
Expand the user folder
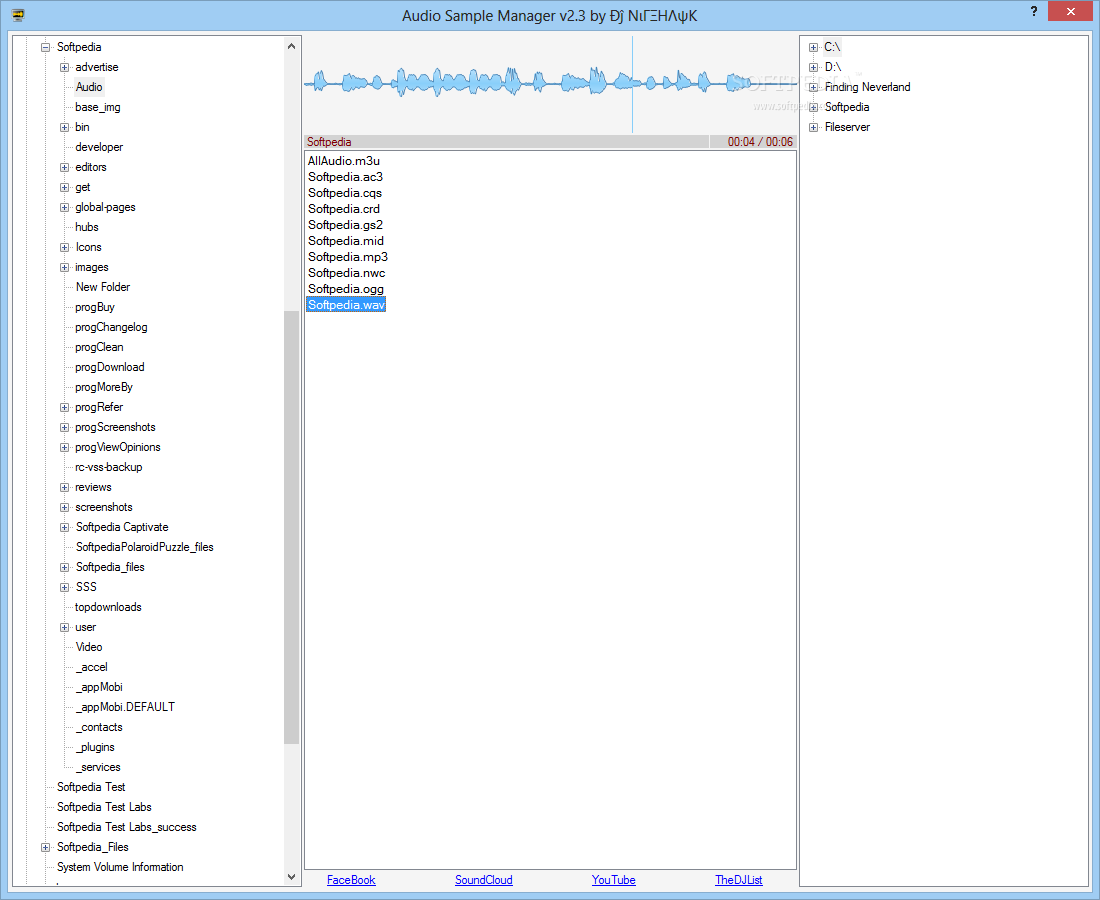tap(65, 628)
